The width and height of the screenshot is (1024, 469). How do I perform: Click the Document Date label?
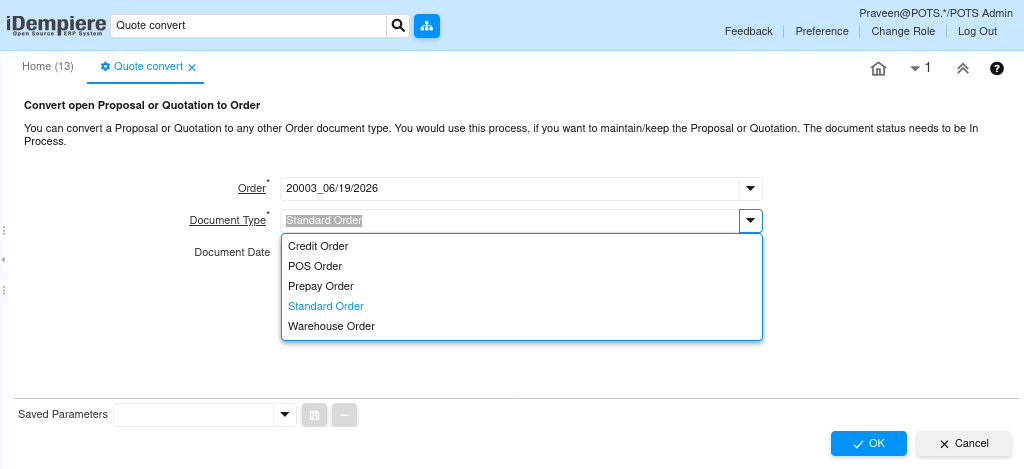pos(232,252)
